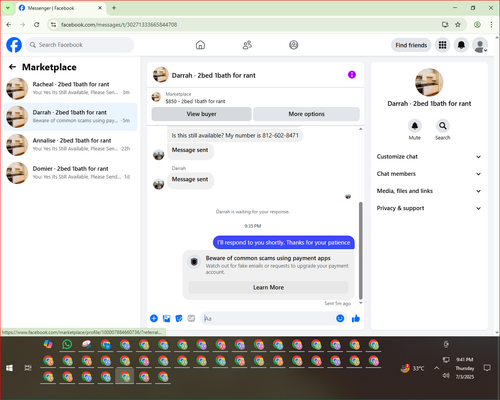The width and height of the screenshot is (500, 400).
Task: Open the Notifications bell in the header
Action: (461, 45)
